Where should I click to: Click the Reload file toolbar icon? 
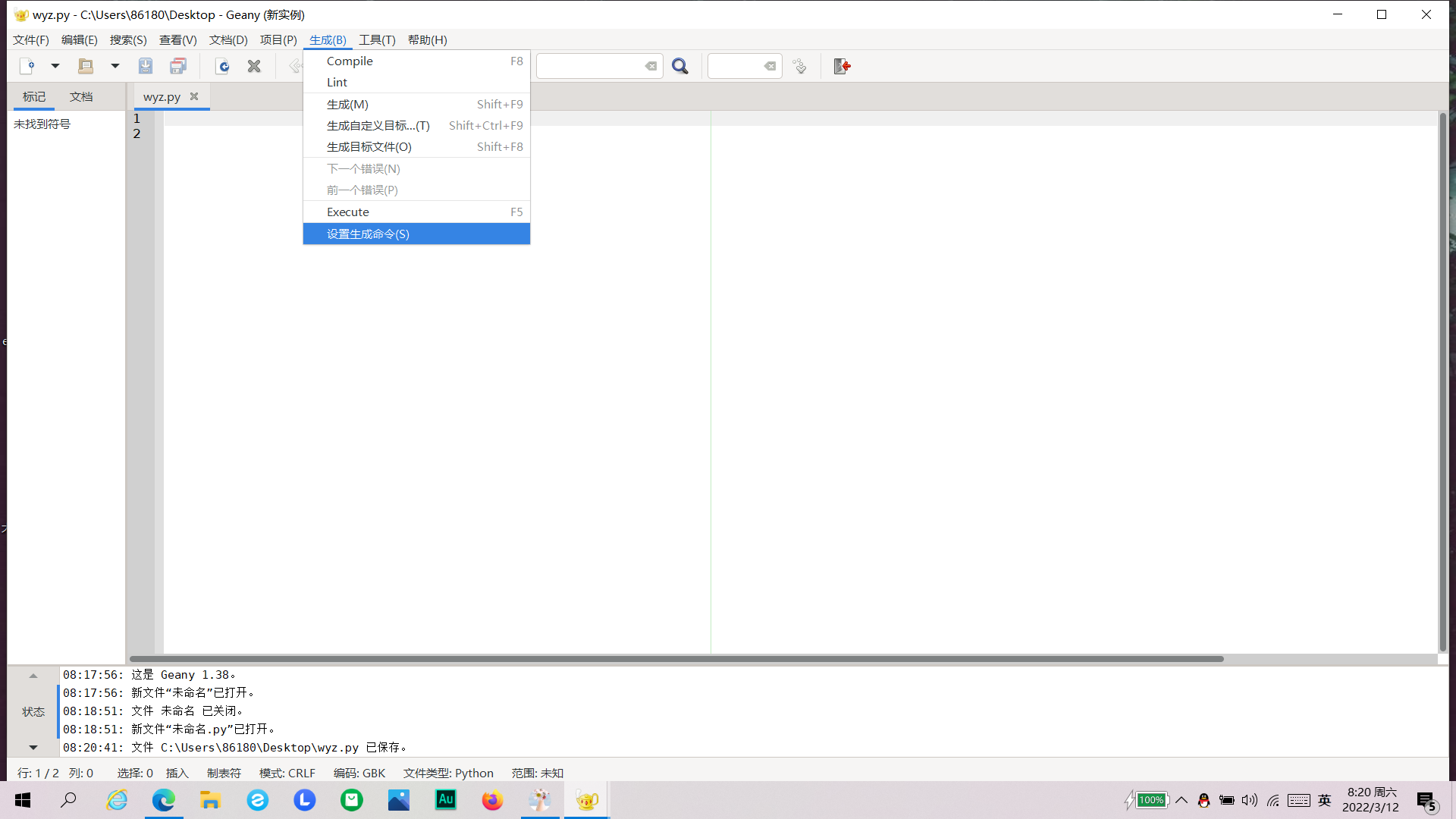222,66
